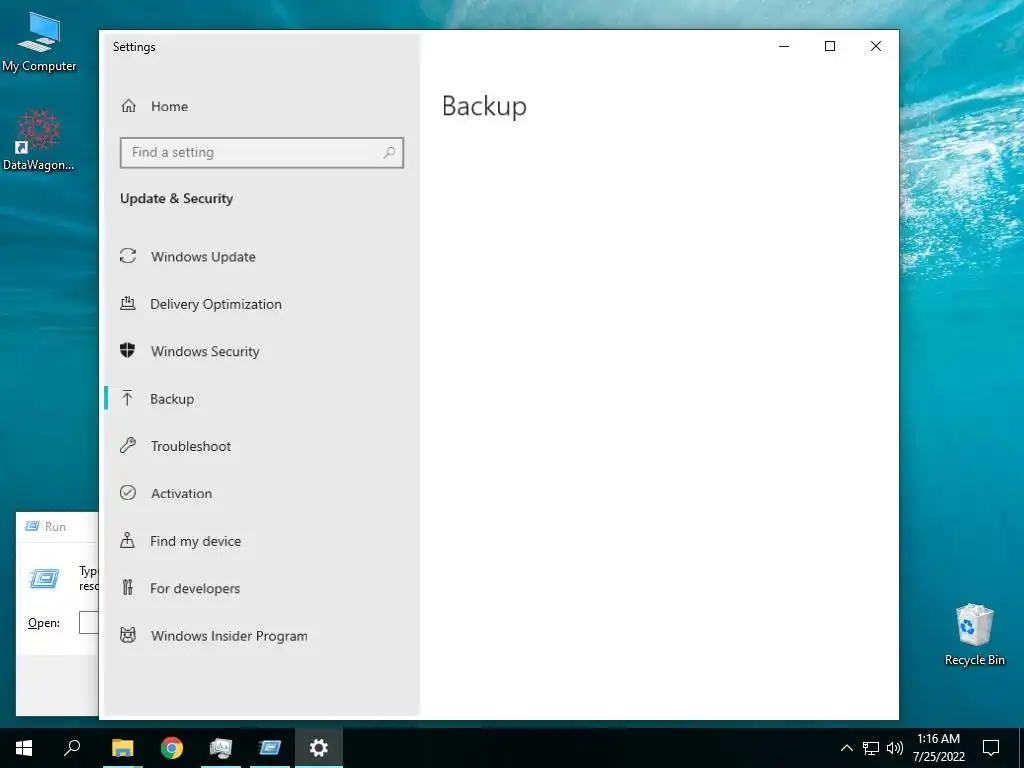
Task: Open Activation settings
Action: tap(261, 494)
